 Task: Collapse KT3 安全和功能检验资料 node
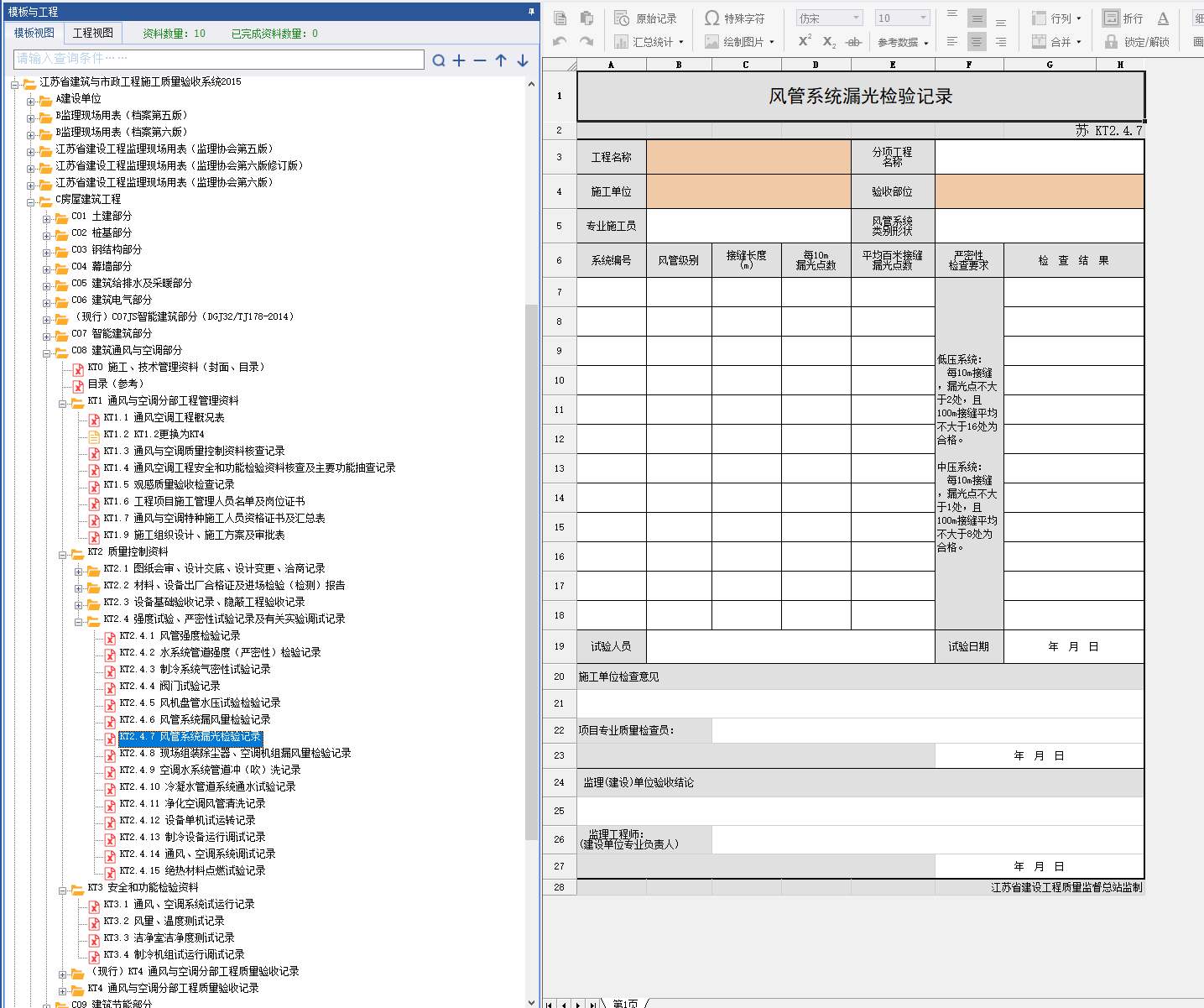pos(63,890)
